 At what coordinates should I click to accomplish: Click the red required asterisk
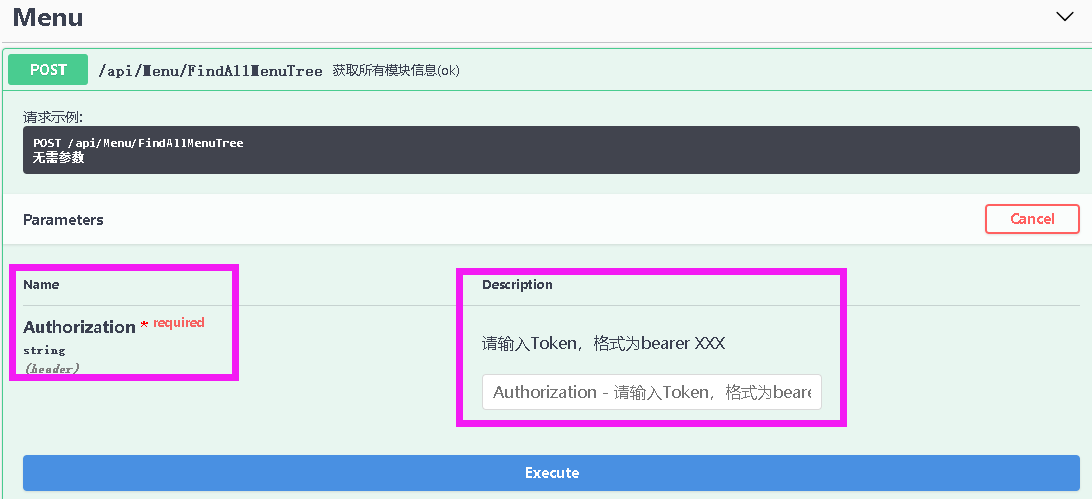(144, 326)
